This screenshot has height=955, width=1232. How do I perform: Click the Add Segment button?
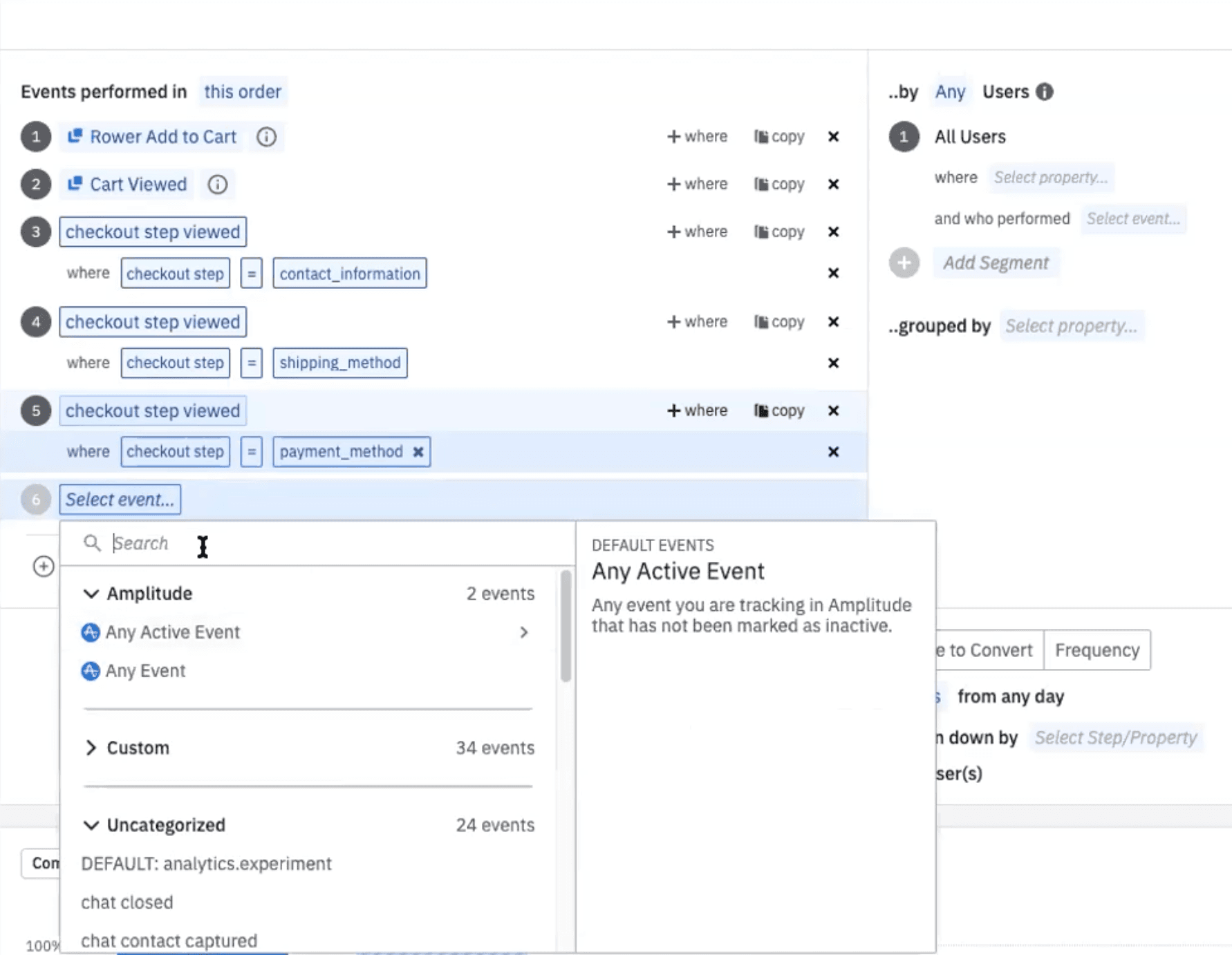996,263
